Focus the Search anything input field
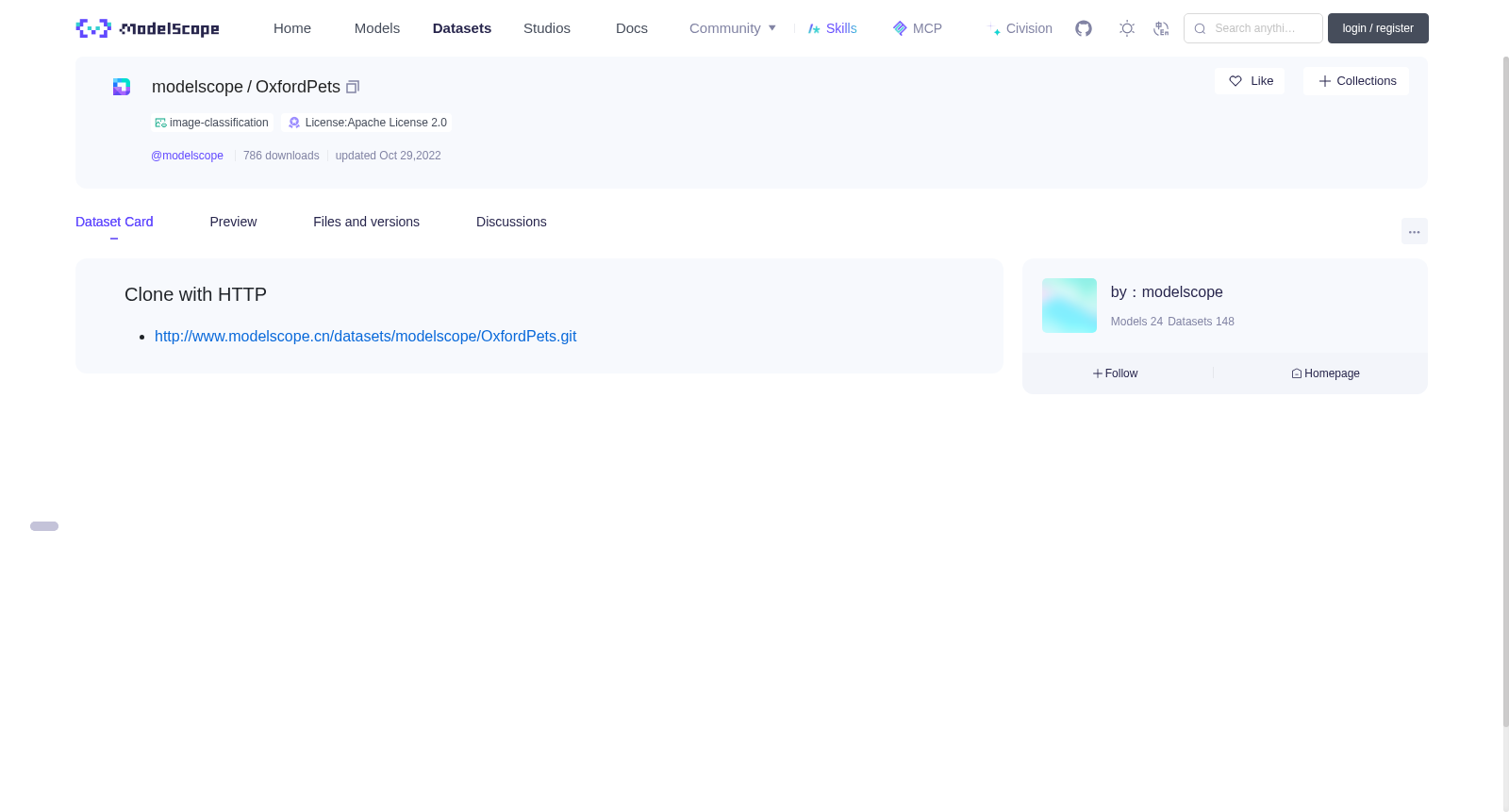Screen dimensions: 1509x812 [1253, 28]
